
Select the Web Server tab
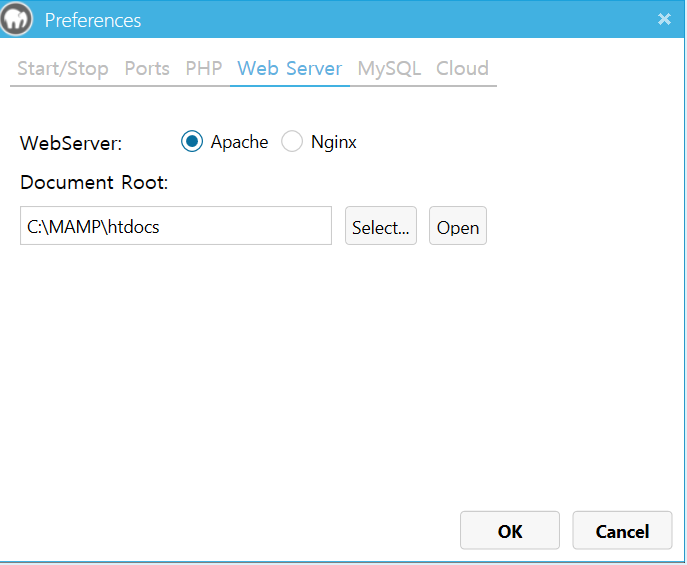click(290, 69)
